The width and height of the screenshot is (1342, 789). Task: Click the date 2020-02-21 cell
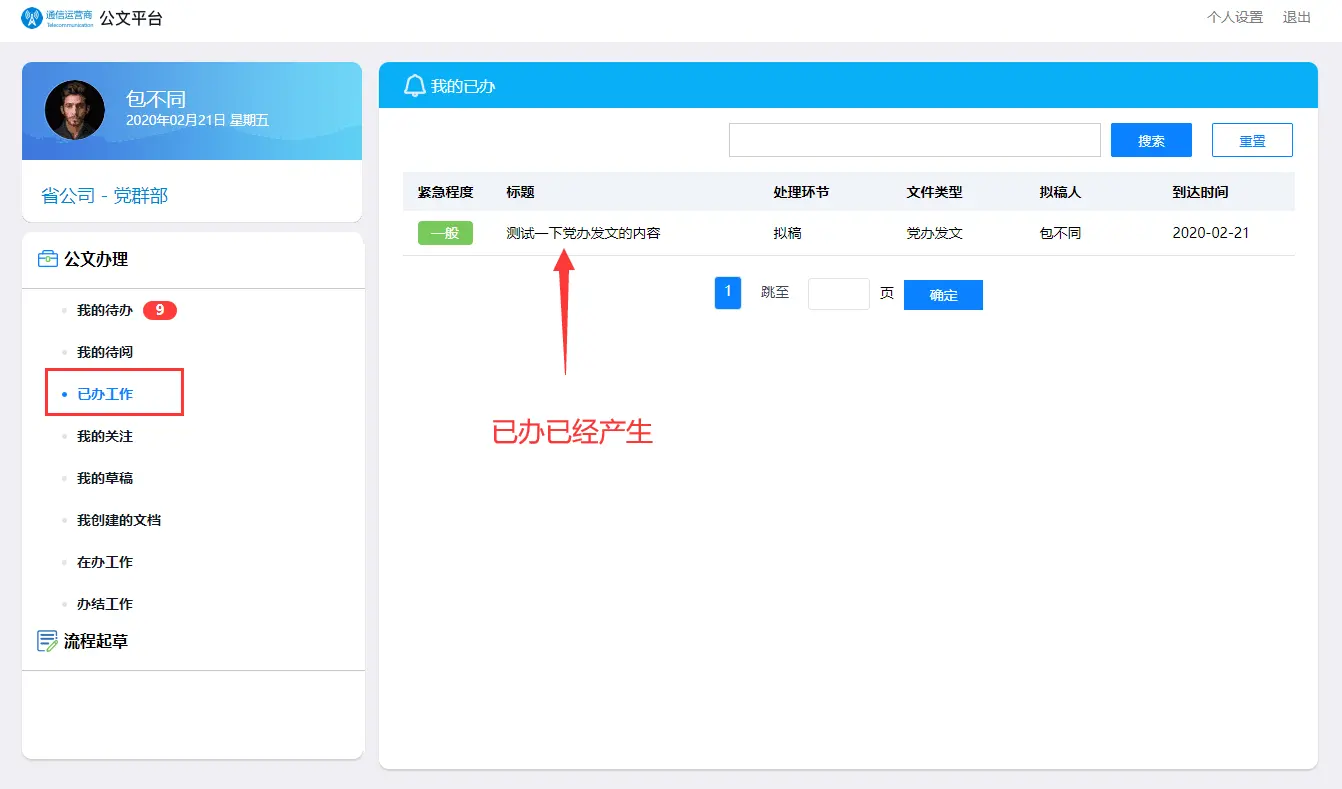(x=1211, y=233)
